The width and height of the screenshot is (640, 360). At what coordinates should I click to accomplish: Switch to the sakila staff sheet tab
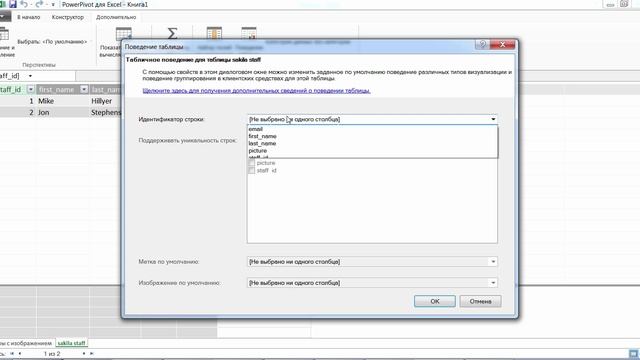click(71, 343)
